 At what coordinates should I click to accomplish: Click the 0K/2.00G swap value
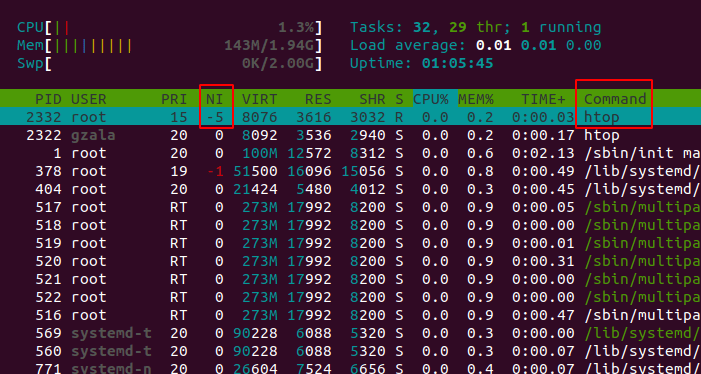pos(278,63)
